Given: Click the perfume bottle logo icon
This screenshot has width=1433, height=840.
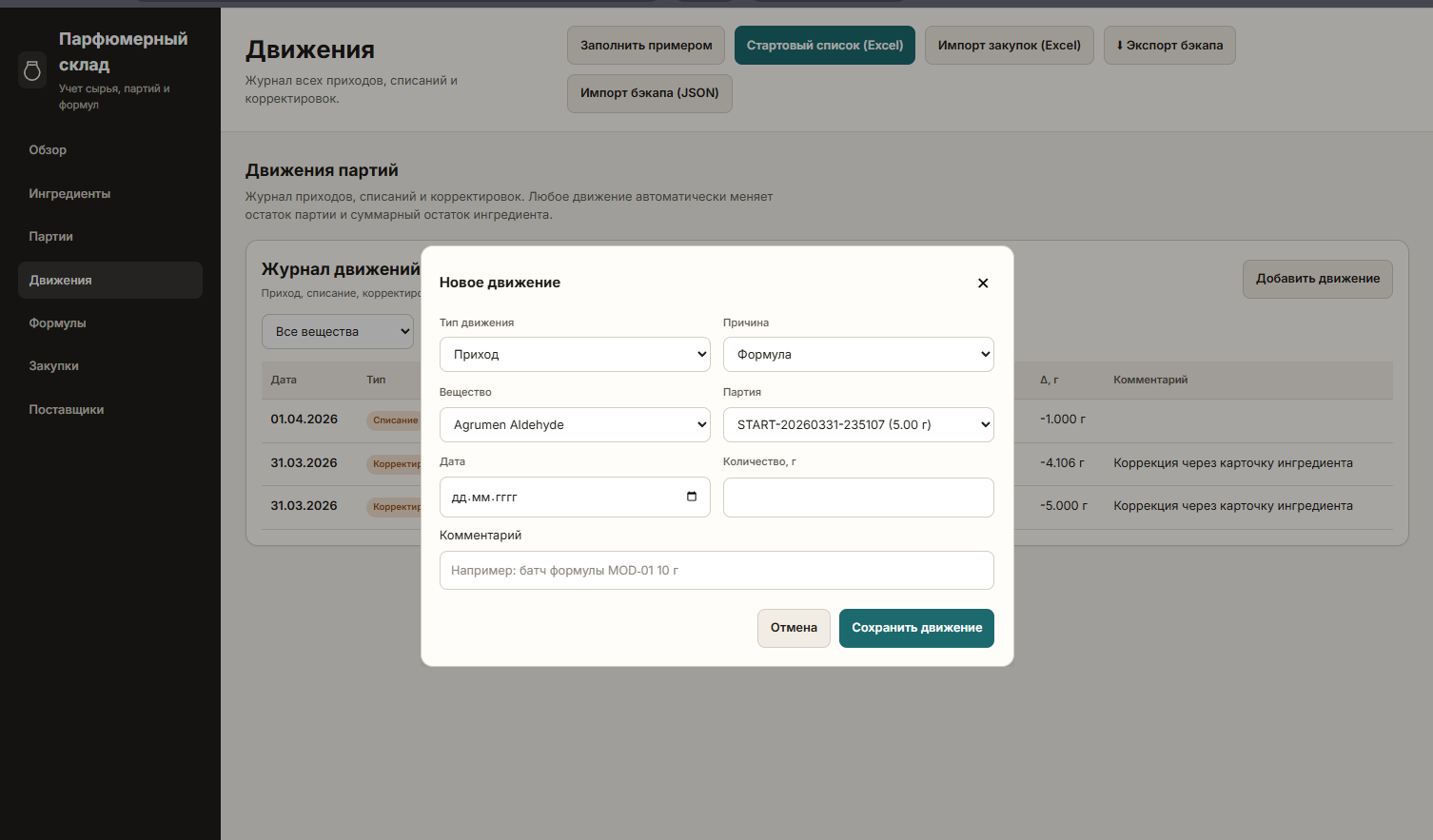Looking at the screenshot, I should tap(32, 70).
